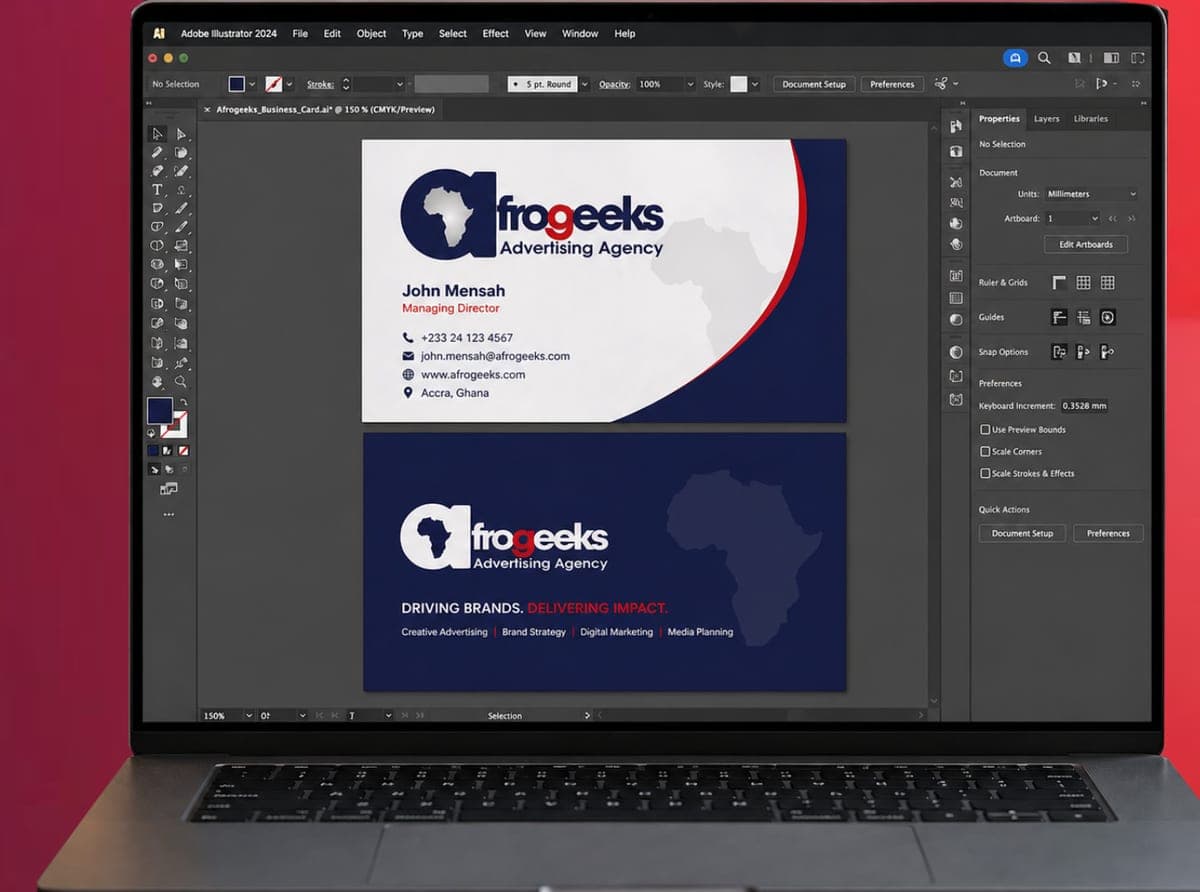Toggle the first Snap Options icon
This screenshot has width=1200, height=892.
1059,352
